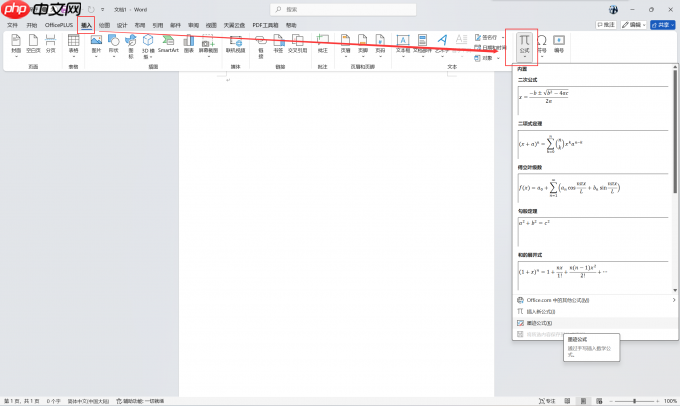Click the Accessibility check status bar entry

140,401
